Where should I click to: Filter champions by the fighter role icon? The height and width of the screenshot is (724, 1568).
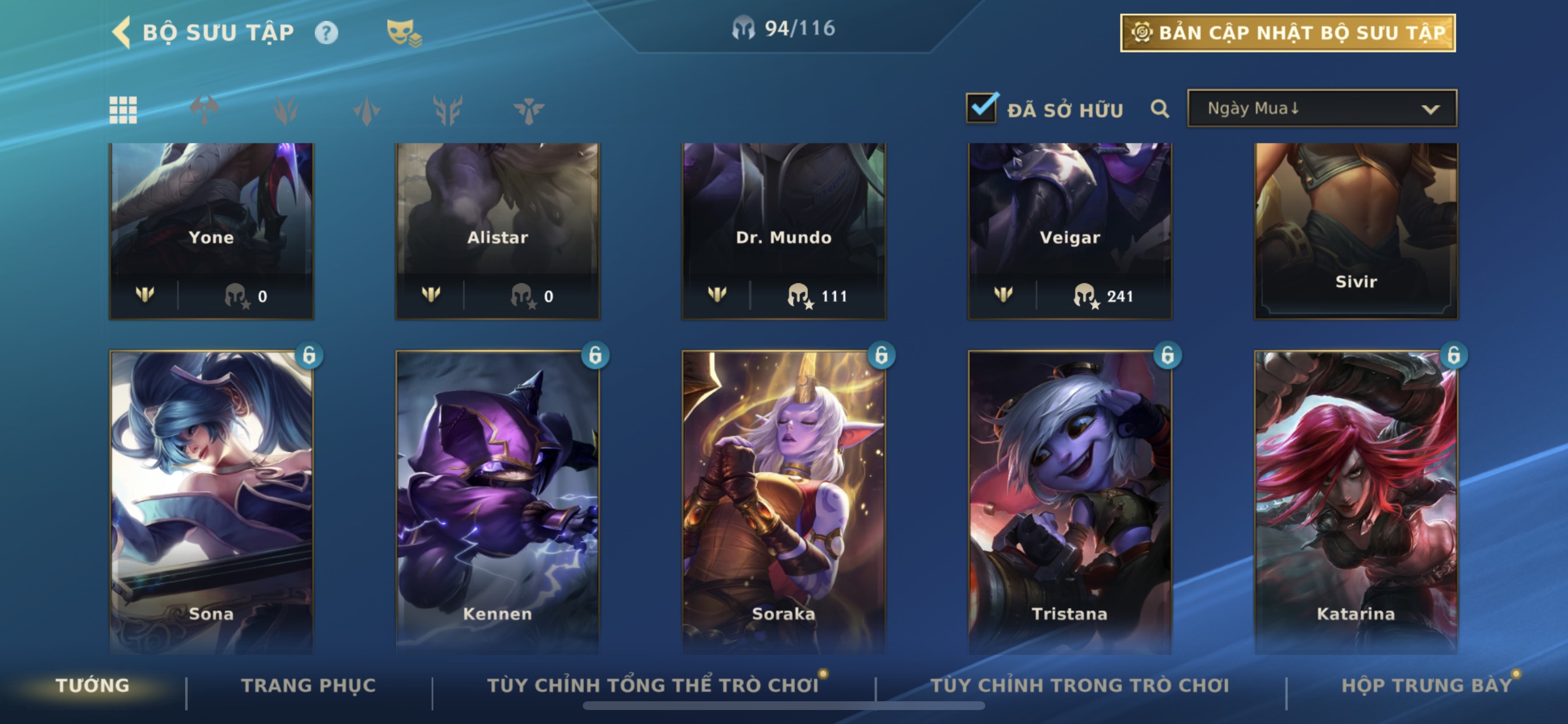(x=204, y=110)
